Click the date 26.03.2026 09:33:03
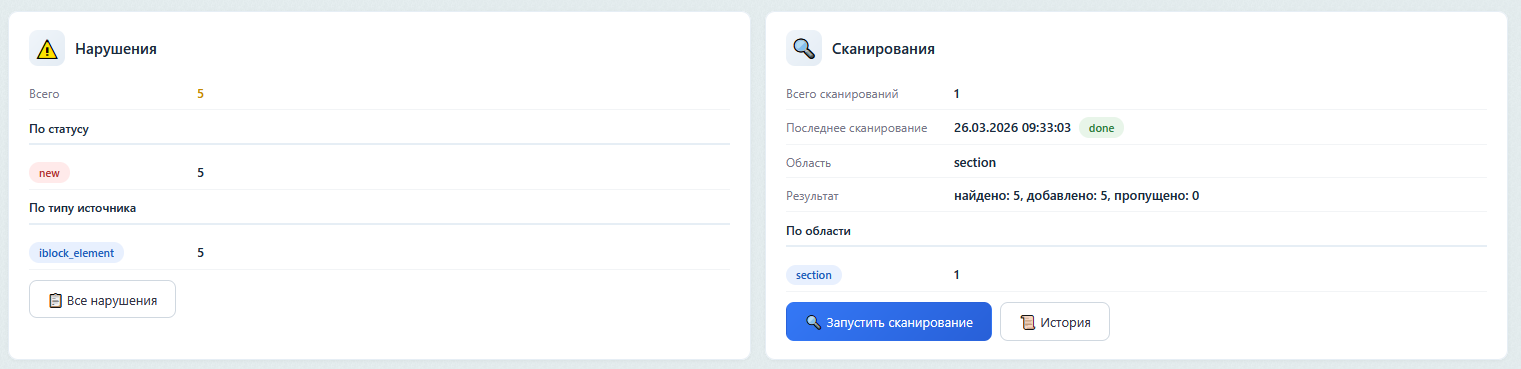Screen dimensions: 1521x369 tap(1012, 128)
